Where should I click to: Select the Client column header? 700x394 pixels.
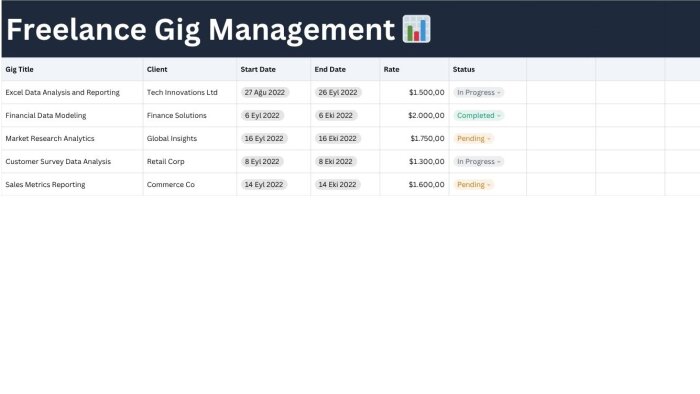coord(190,69)
